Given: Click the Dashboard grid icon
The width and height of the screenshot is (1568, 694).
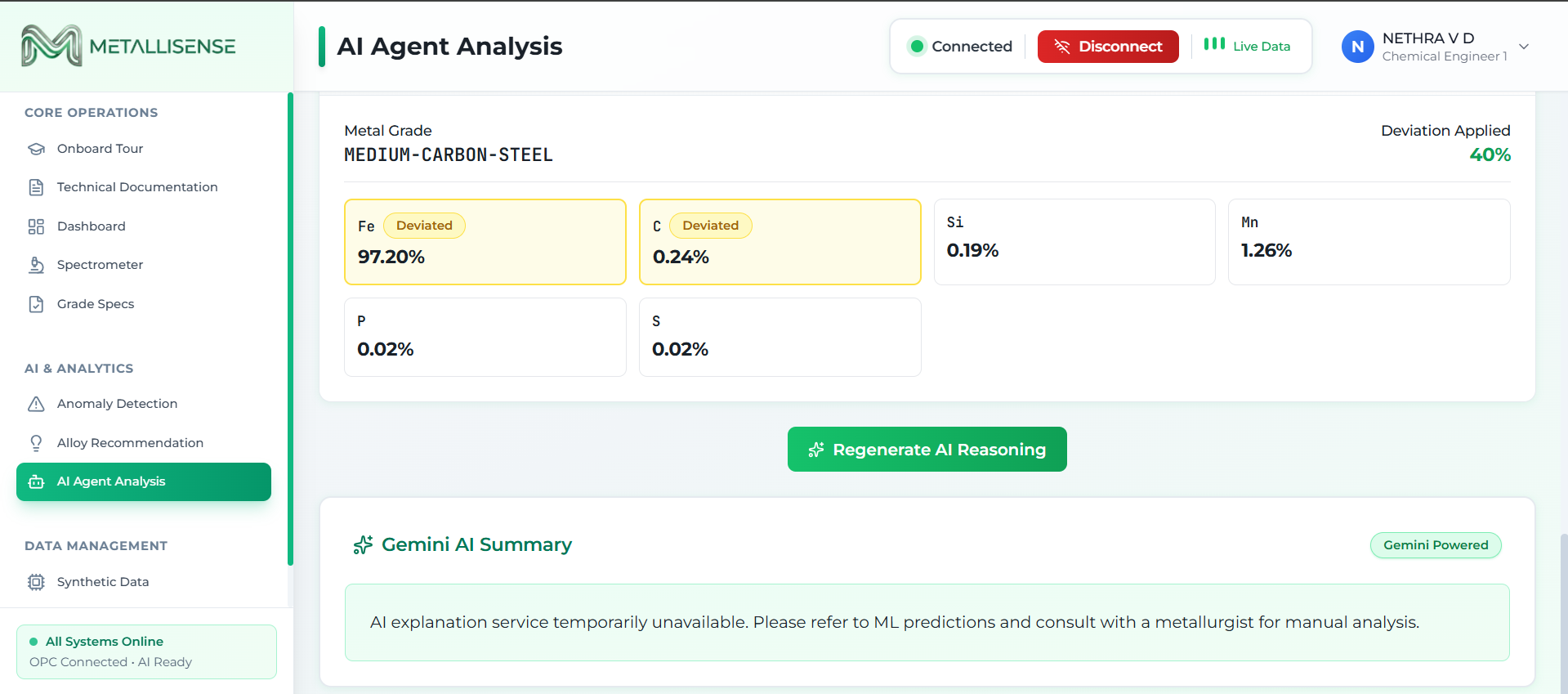Looking at the screenshot, I should pos(36,226).
